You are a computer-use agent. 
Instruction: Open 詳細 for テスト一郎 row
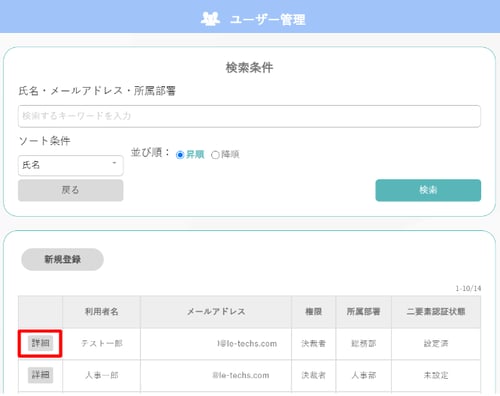[x=40, y=343]
